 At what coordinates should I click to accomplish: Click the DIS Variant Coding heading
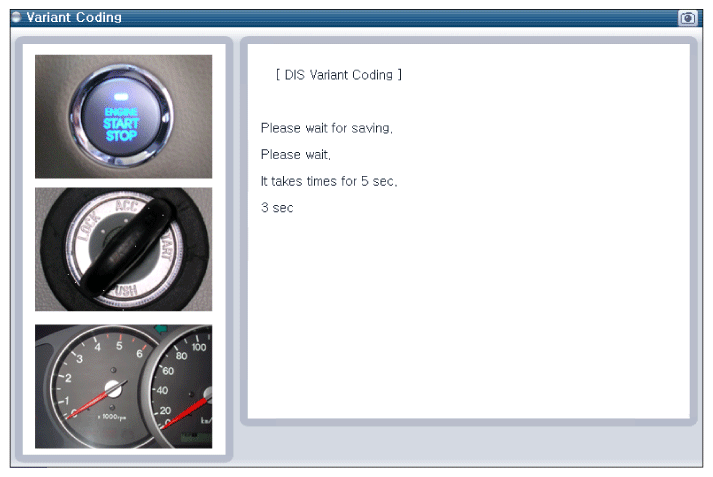339,75
